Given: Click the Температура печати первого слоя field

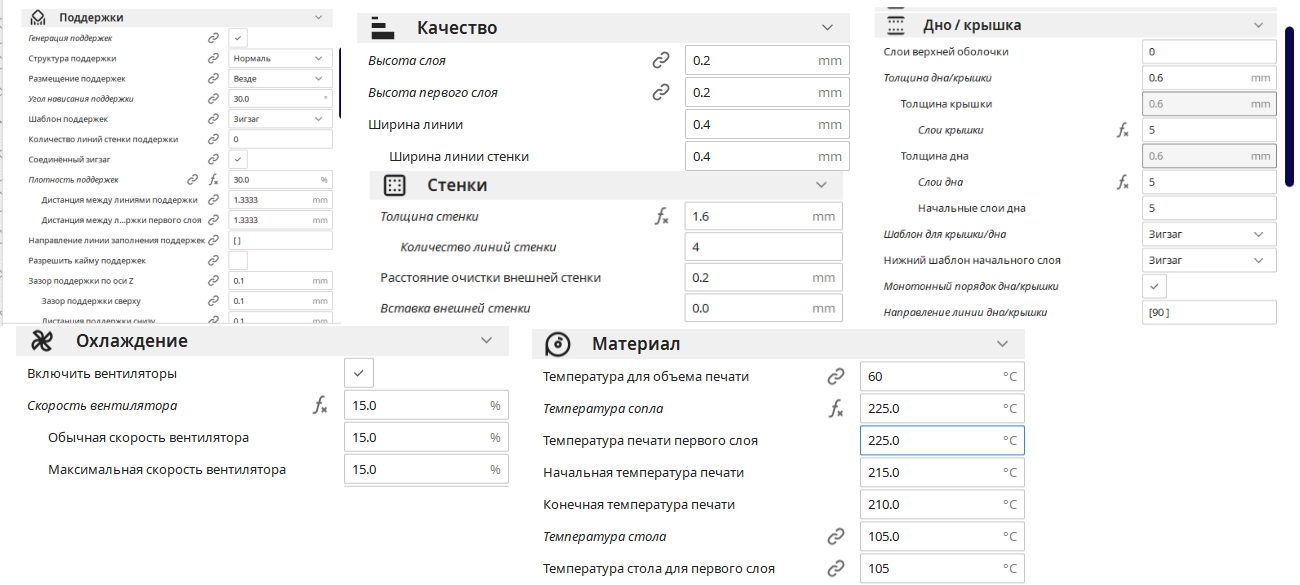Looking at the screenshot, I should coord(942,441).
